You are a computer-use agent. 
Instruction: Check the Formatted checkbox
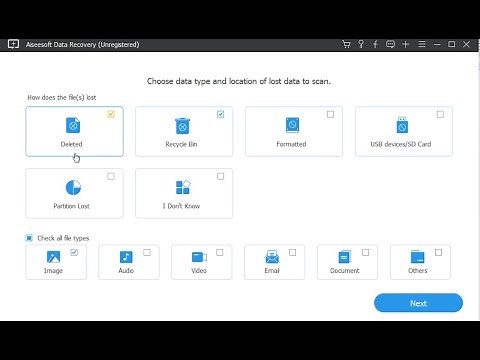coord(330,114)
